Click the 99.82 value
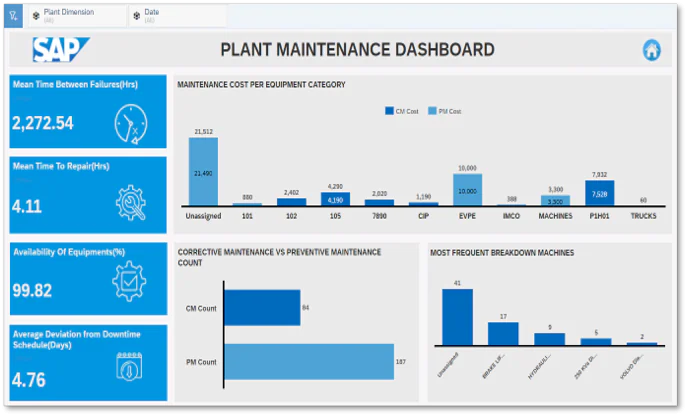This screenshot has width=687, height=415. tap(32, 290)
